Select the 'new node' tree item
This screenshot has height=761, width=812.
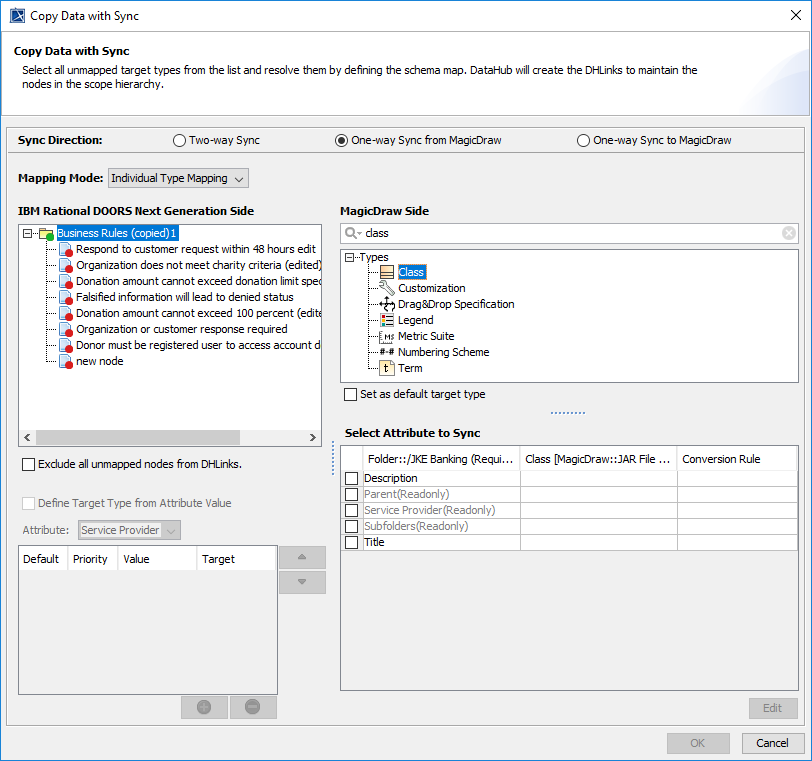click(99, 361)
